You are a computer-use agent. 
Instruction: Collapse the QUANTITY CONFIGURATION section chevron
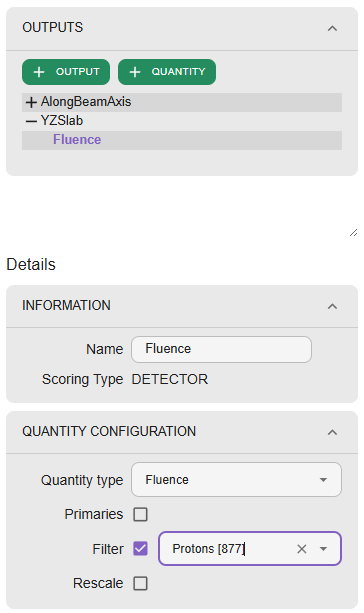332,432
